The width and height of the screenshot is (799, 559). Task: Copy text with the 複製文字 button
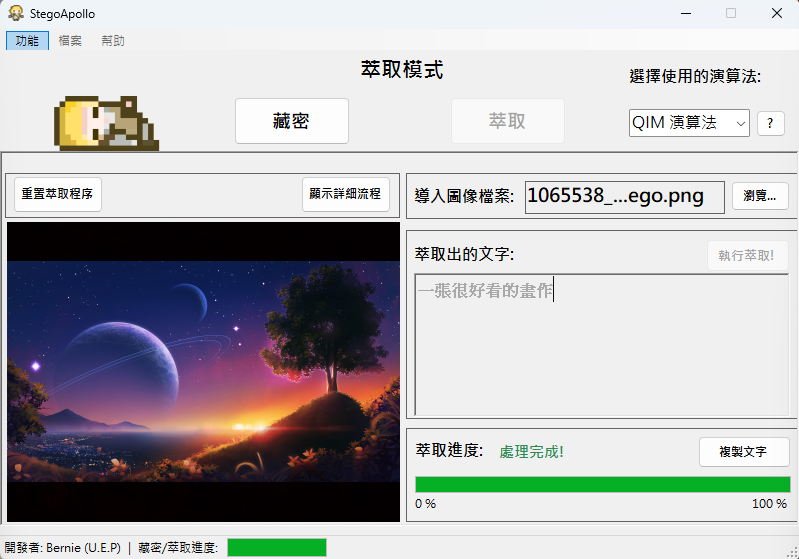point(743,452)
